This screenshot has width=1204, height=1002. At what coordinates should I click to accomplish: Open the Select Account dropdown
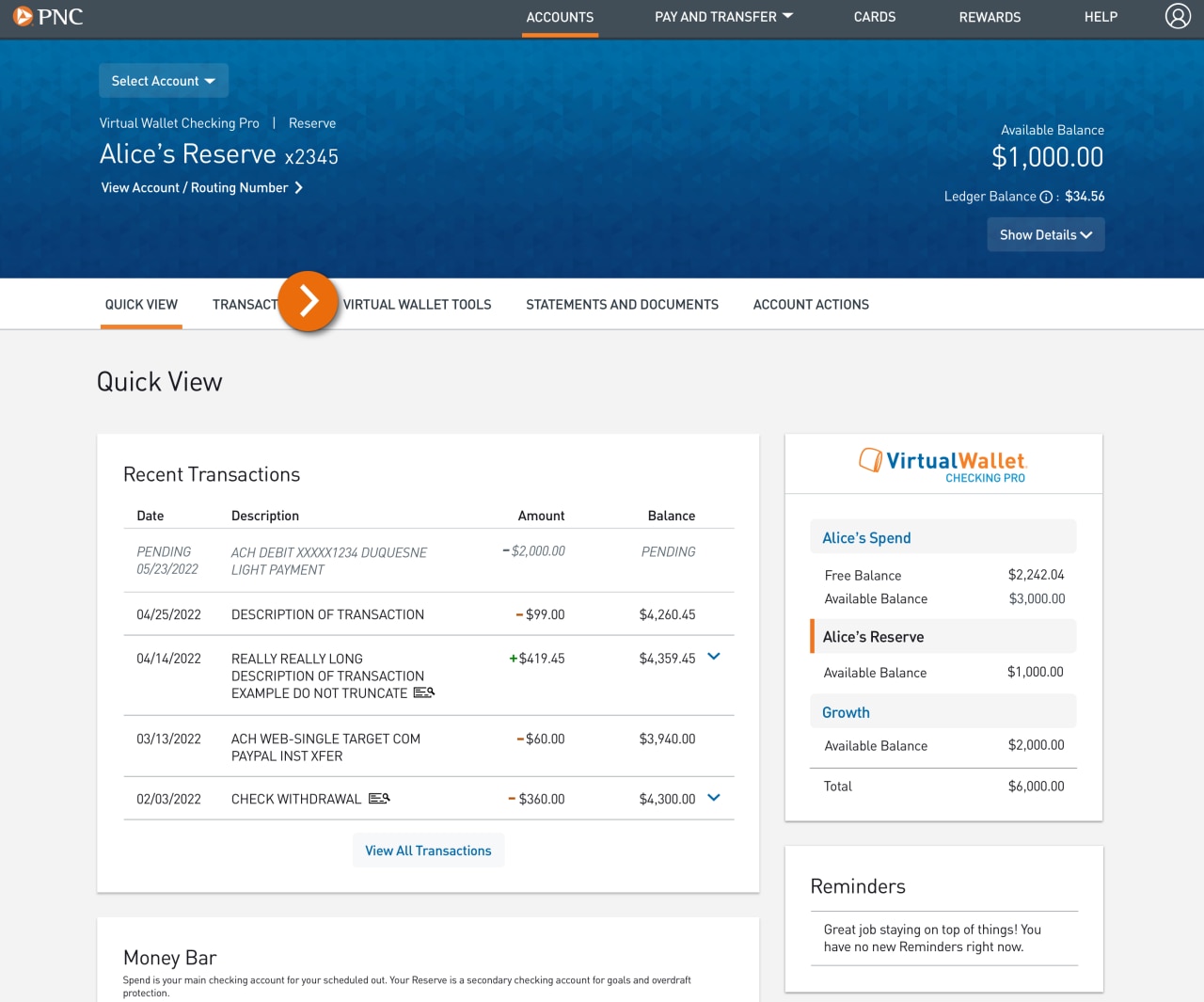163,80
